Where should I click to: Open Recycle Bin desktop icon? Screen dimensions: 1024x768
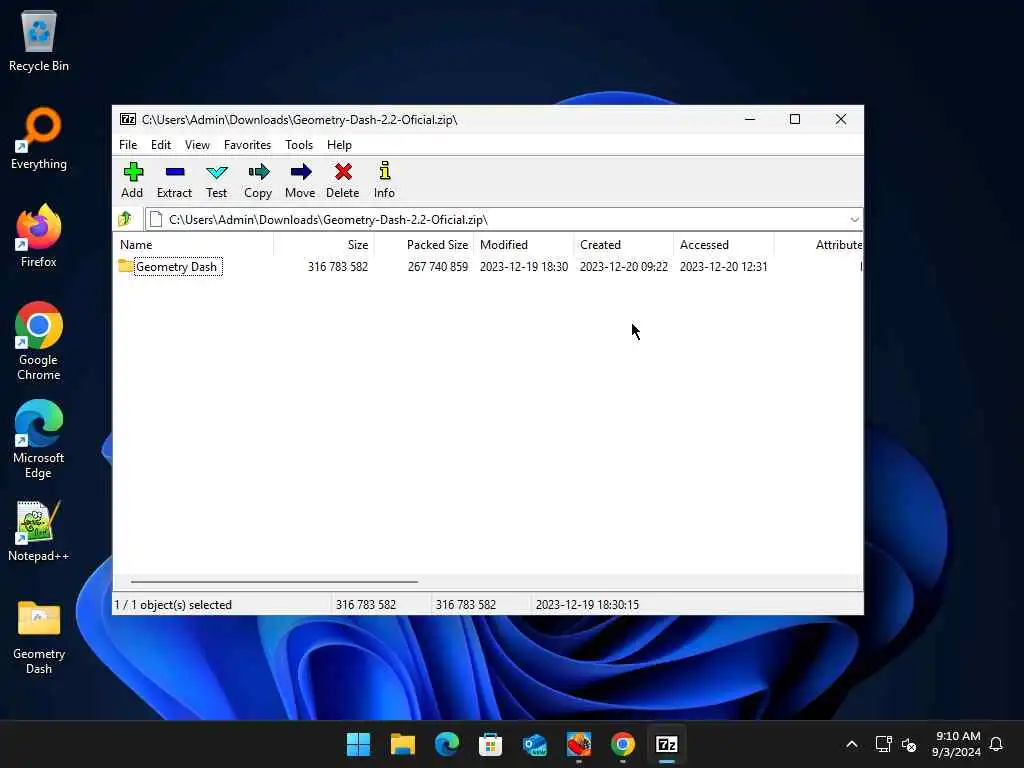coord(39,40)
